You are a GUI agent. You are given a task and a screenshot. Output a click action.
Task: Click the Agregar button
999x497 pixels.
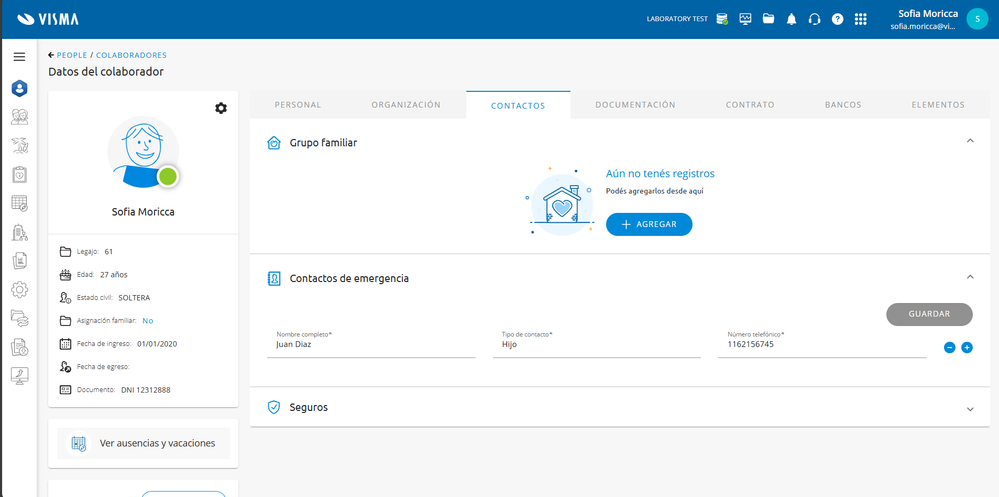pos(649,225)
